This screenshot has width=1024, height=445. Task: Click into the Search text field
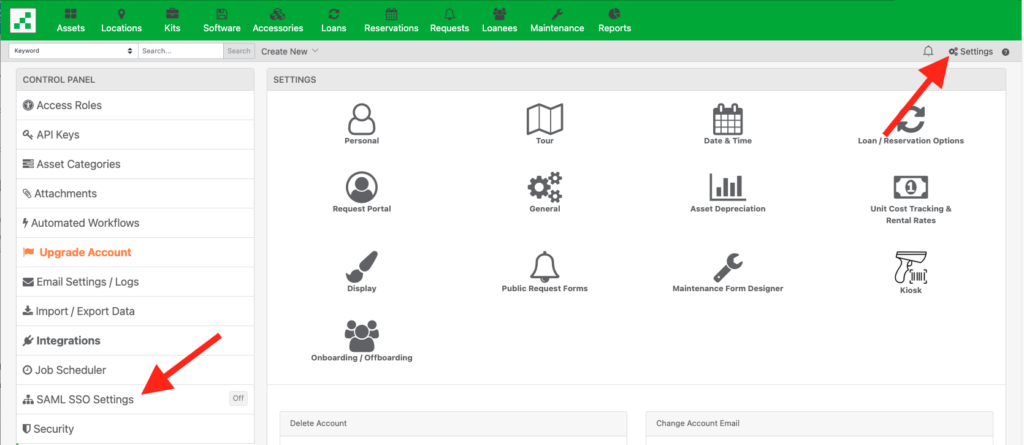coord(181,51)
